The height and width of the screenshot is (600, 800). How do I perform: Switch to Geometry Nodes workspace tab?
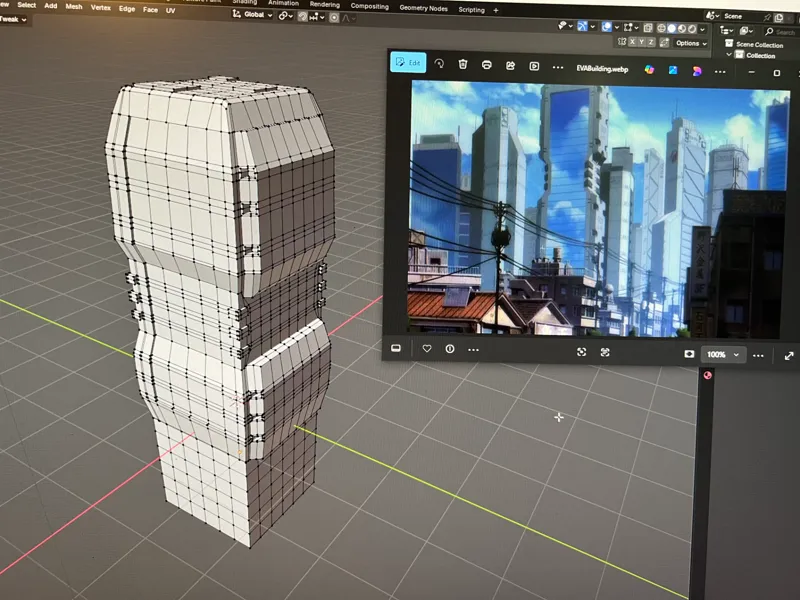tap(423, 8)
